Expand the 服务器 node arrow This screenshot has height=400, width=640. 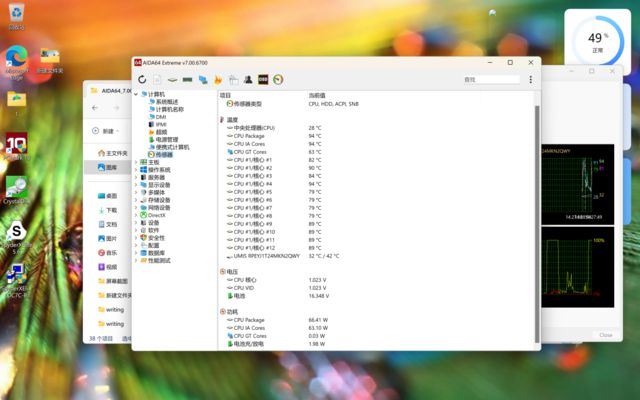pos(136,177)
